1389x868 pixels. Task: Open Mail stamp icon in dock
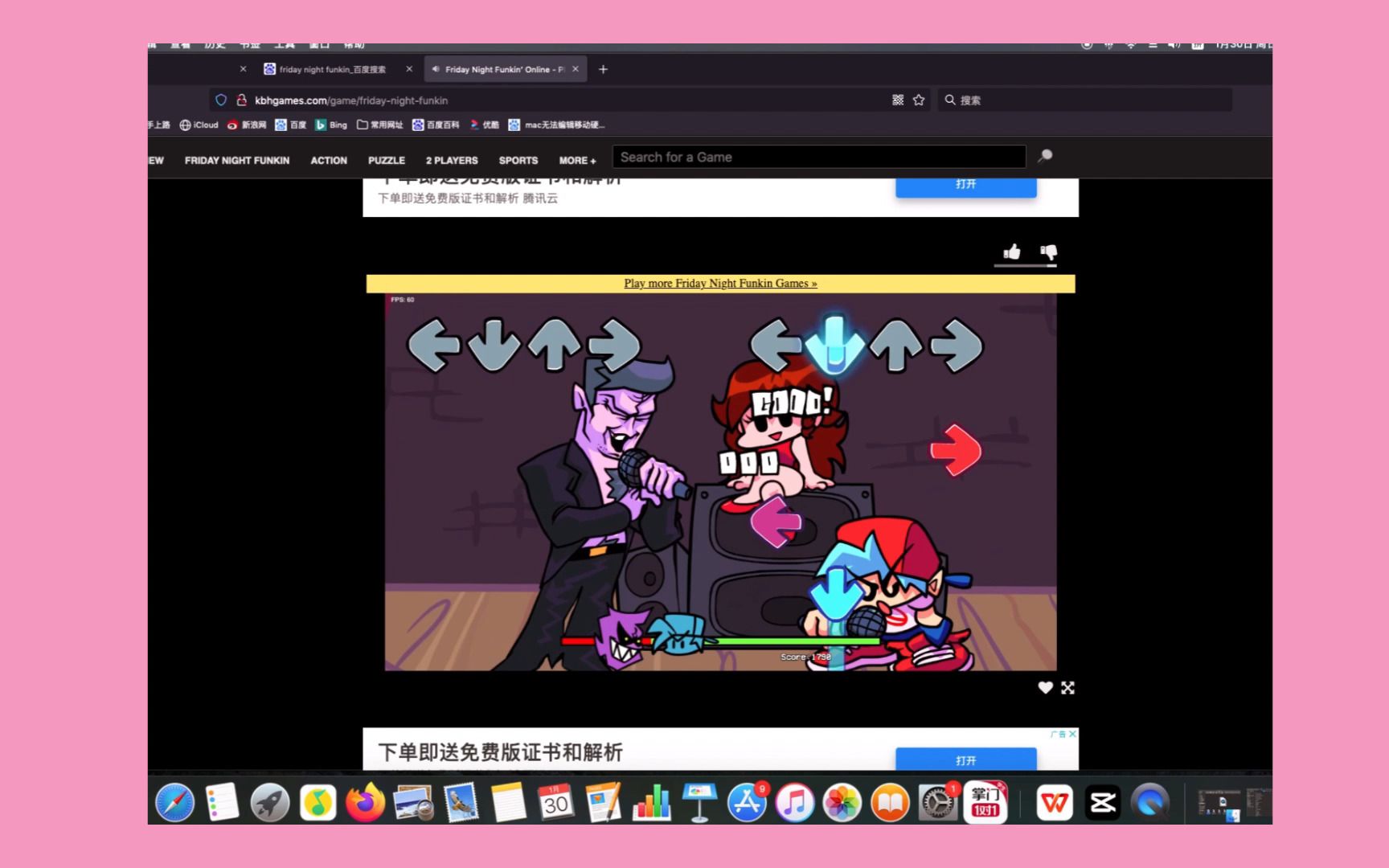(461, 802)
